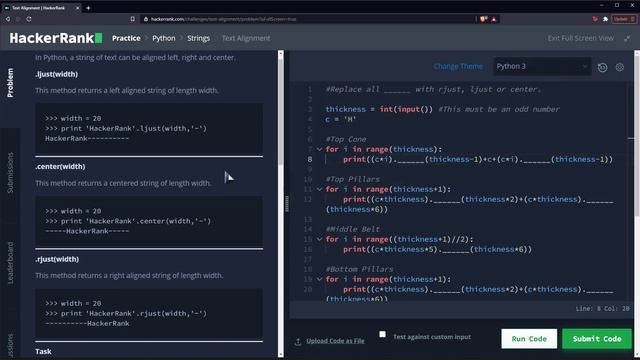640x360 pixels.
Task: Click the 'HackerRank----------' output line
Action: click(87, 138)
